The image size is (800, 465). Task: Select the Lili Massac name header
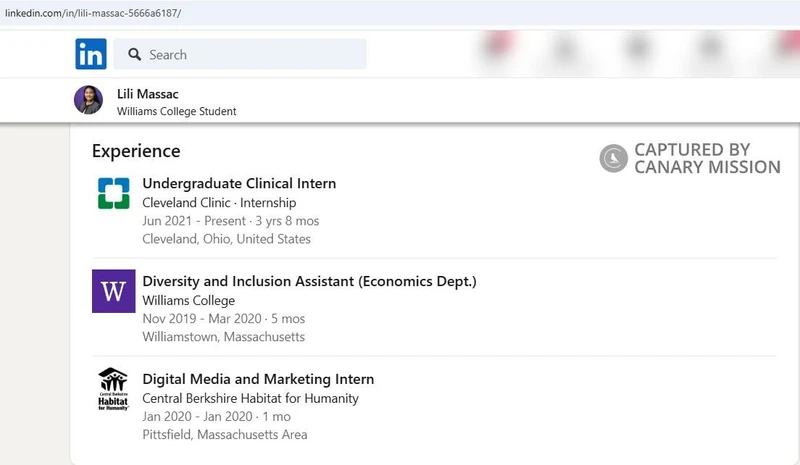pyautogui.click(x=147, y=94)
